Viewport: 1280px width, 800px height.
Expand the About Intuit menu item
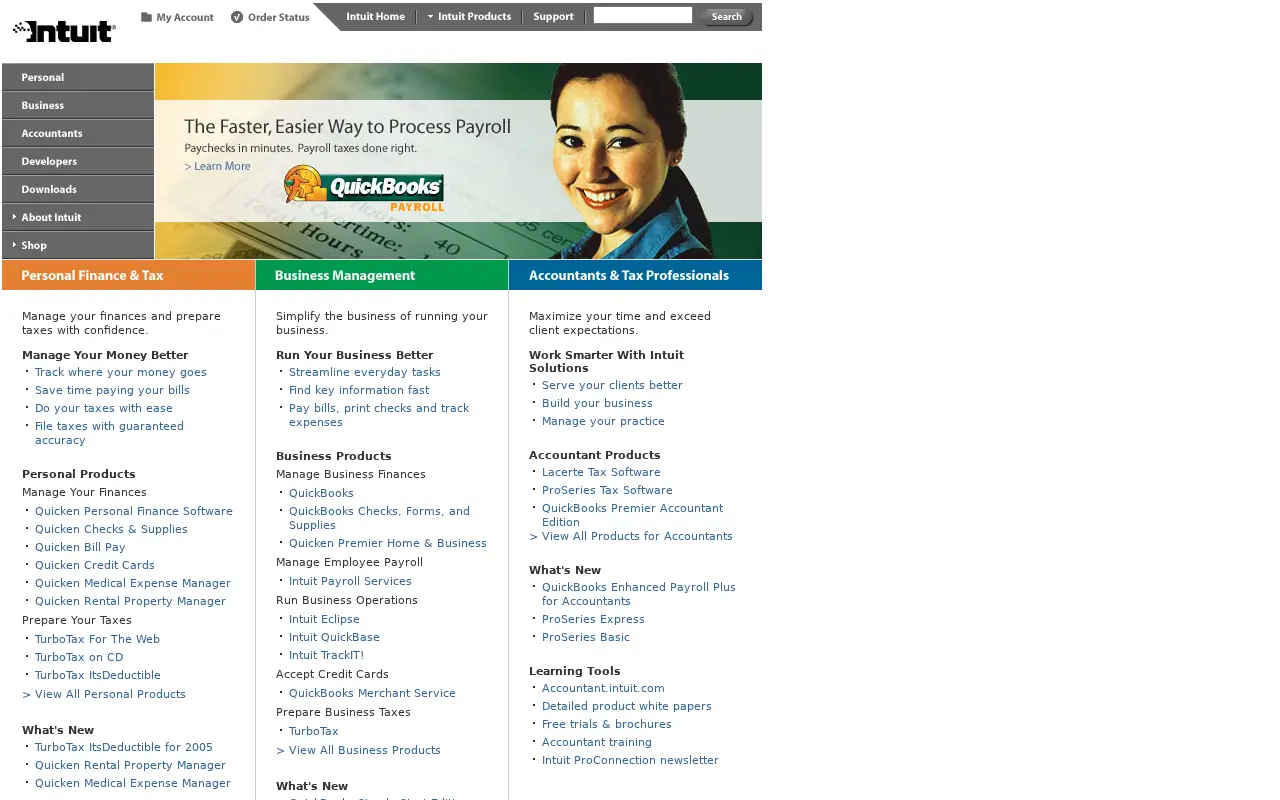coord(78,217)
